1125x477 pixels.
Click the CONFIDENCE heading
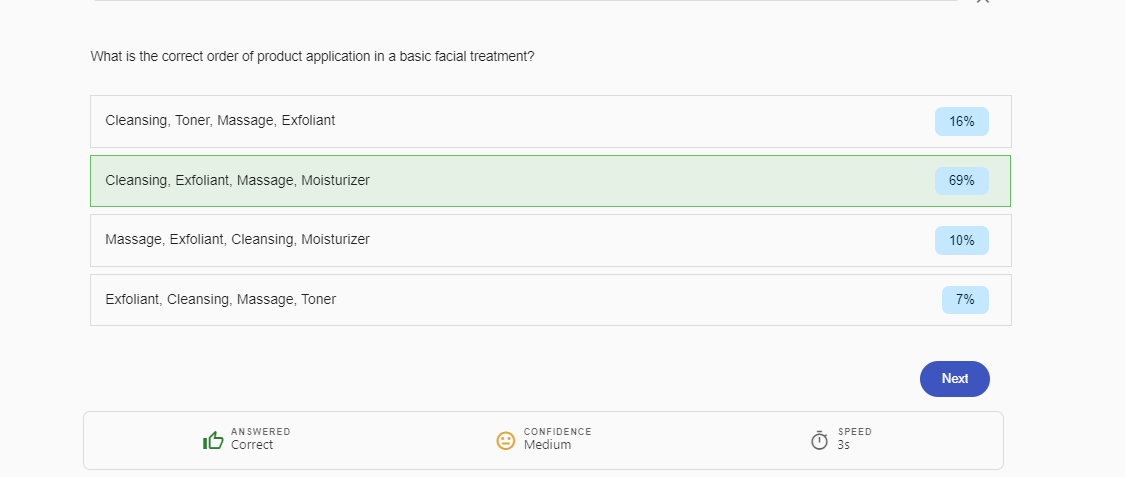tap(558, 432)
